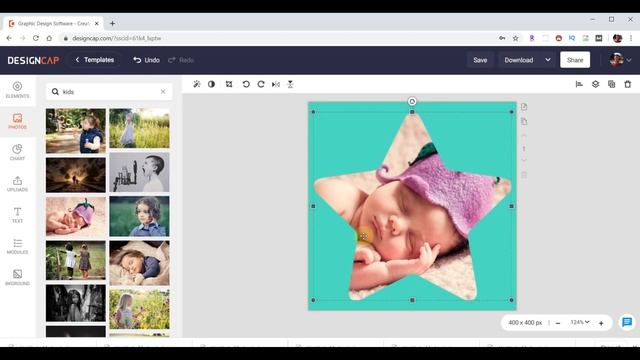Image resolution: width=640 pixels, height=360 pixels.
Task: Select the sleeping girl on pillow photo
Action: click(x=139, y=262)
